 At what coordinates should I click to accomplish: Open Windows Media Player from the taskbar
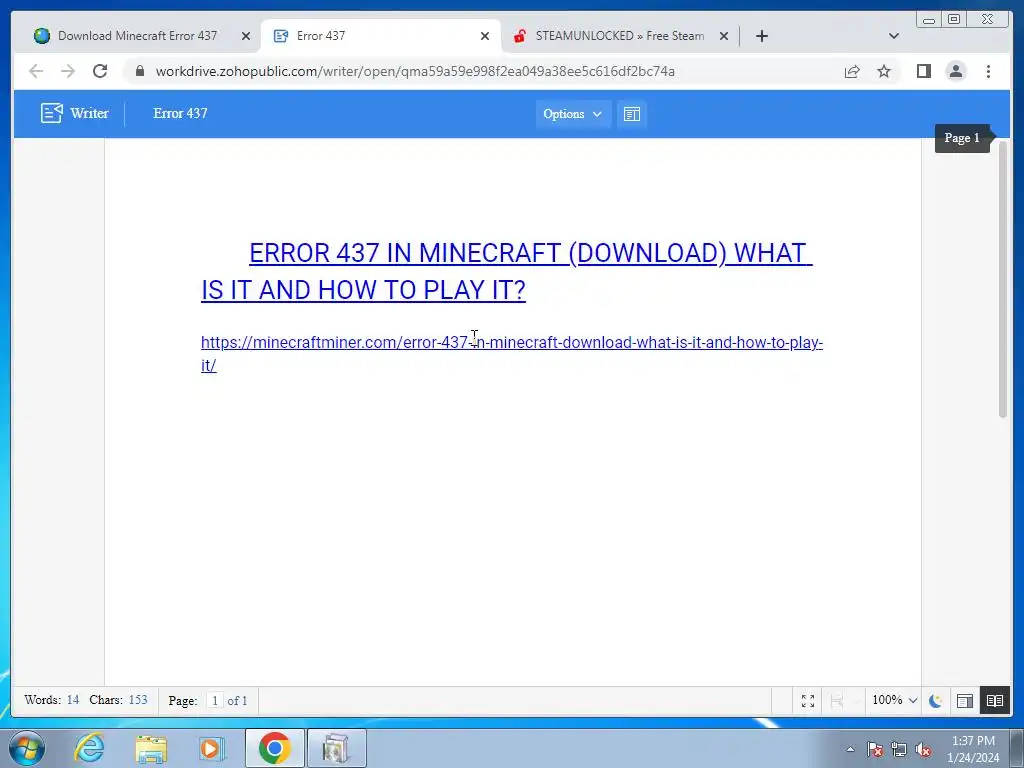tap(212, 748)
